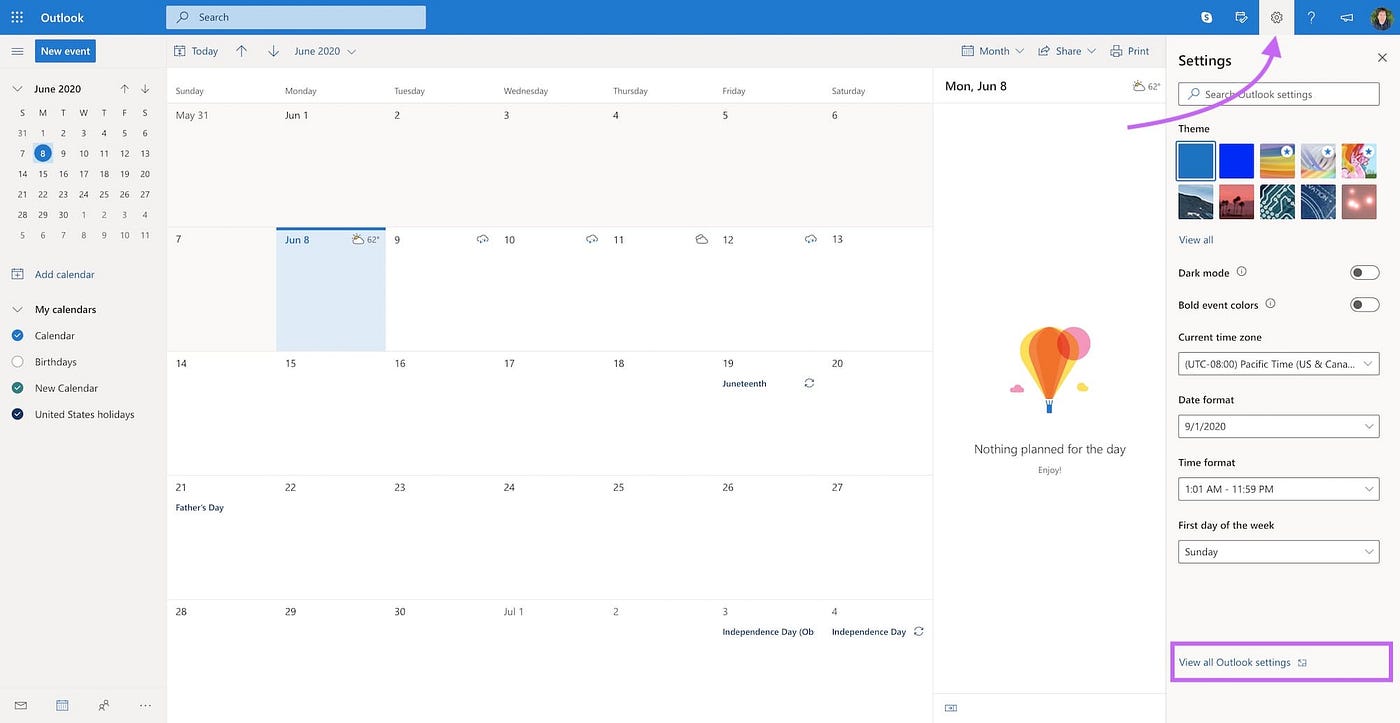The height and width of the screenshot is (723, 1400).
Task: Open Date format dropdown
Action: point(1278,426)
